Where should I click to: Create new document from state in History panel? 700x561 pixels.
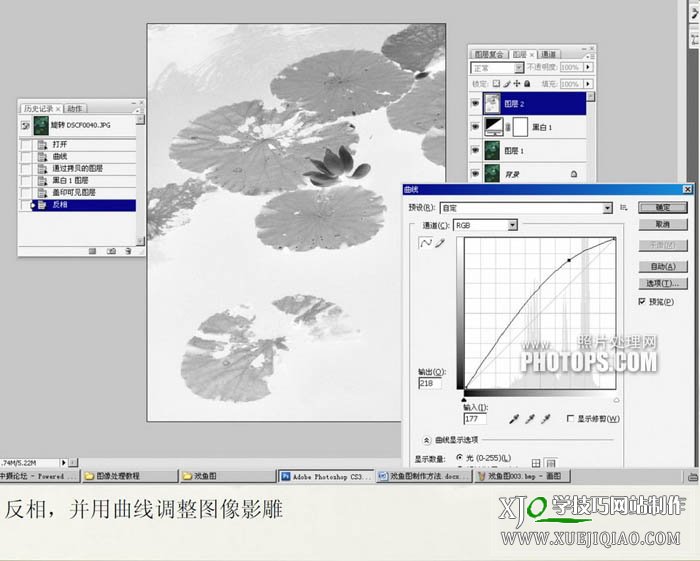tap(92, 251)
